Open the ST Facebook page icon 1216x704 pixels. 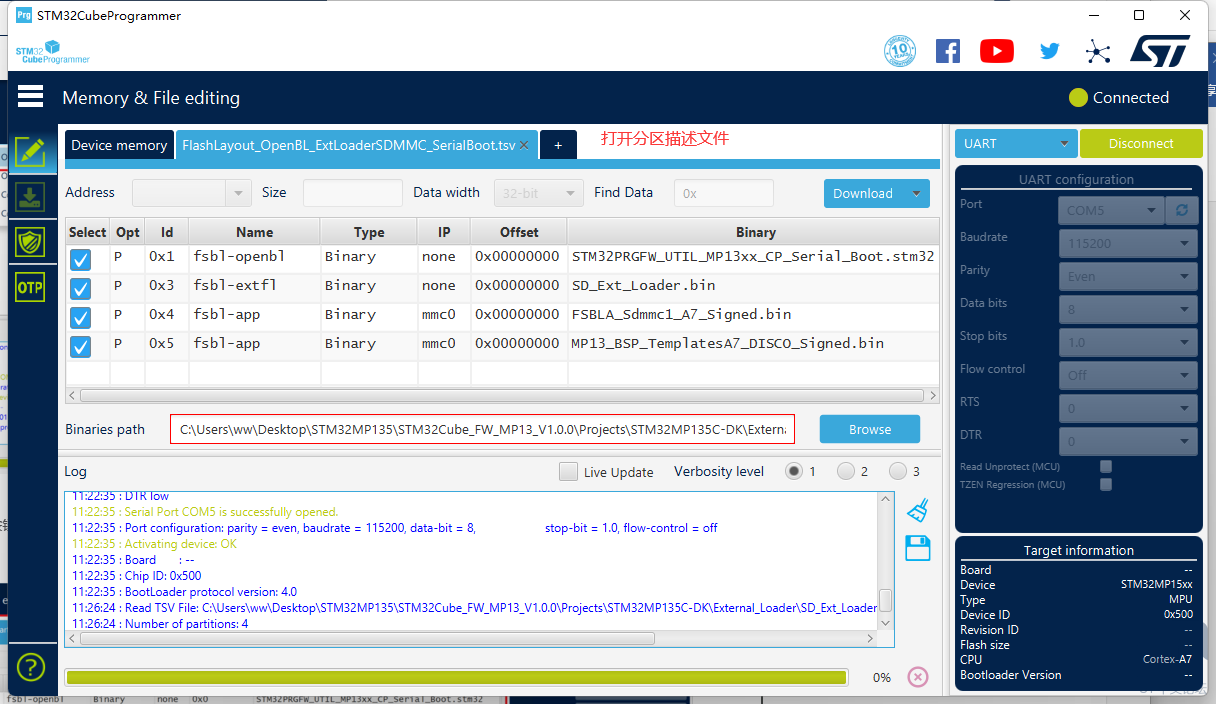(x=948, y=51)
